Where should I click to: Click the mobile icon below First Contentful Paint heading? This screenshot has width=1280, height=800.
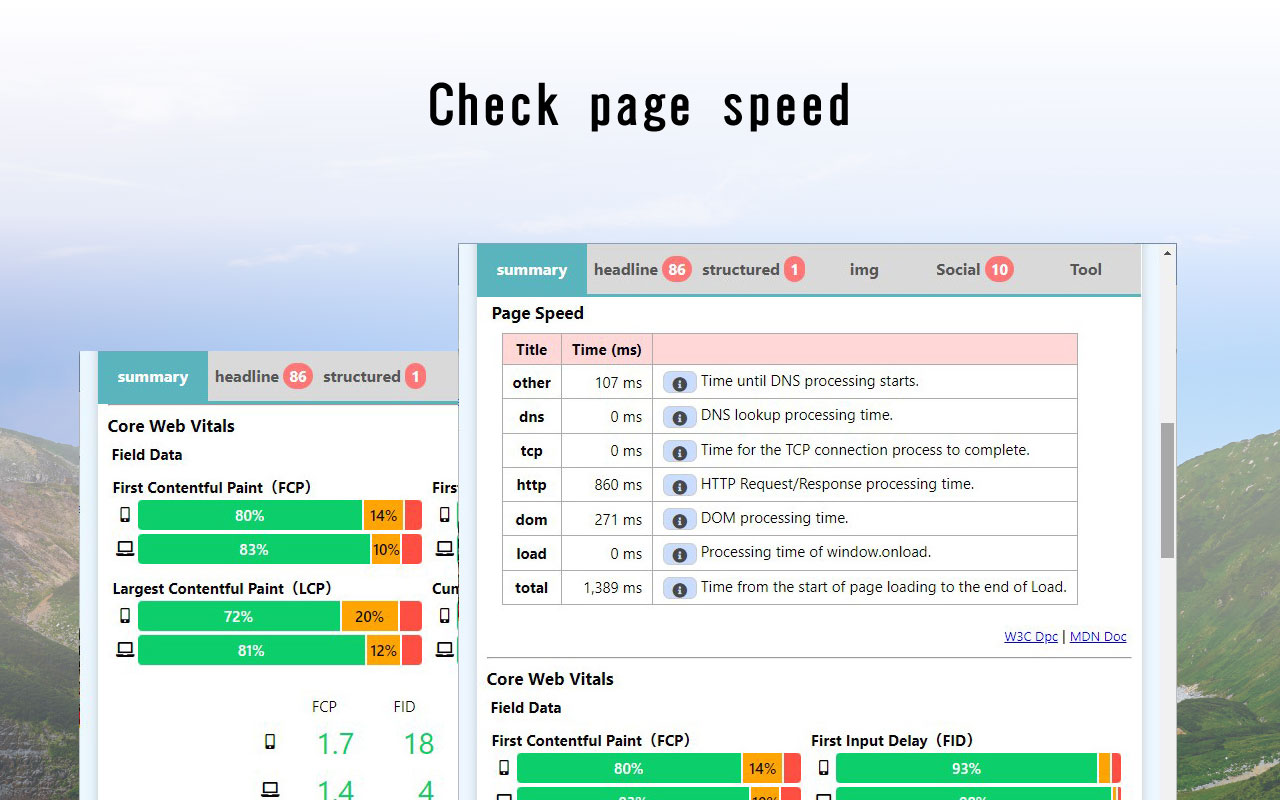coord(506,768)
